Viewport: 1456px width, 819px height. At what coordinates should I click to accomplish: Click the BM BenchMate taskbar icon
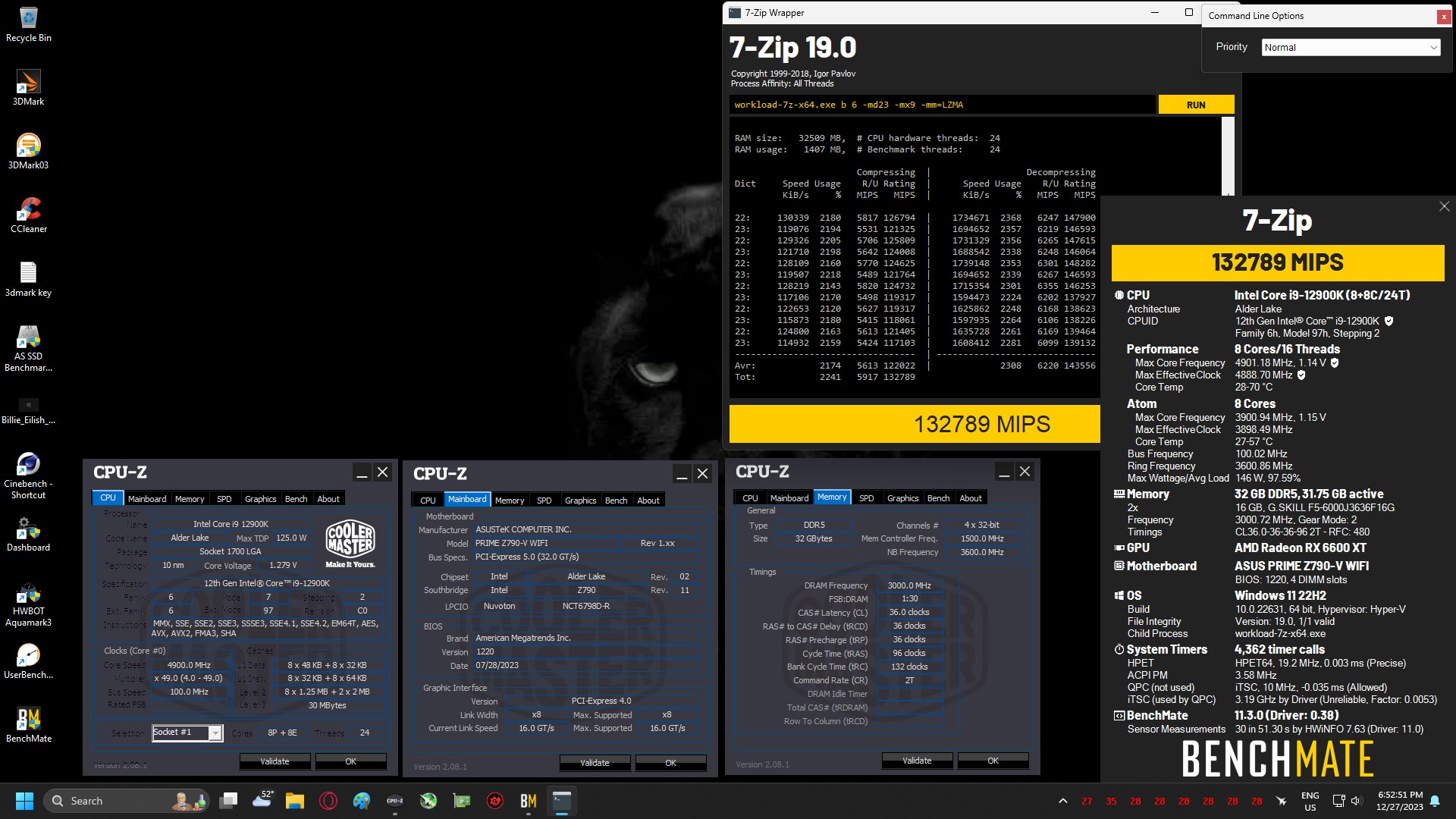(529, 801)
